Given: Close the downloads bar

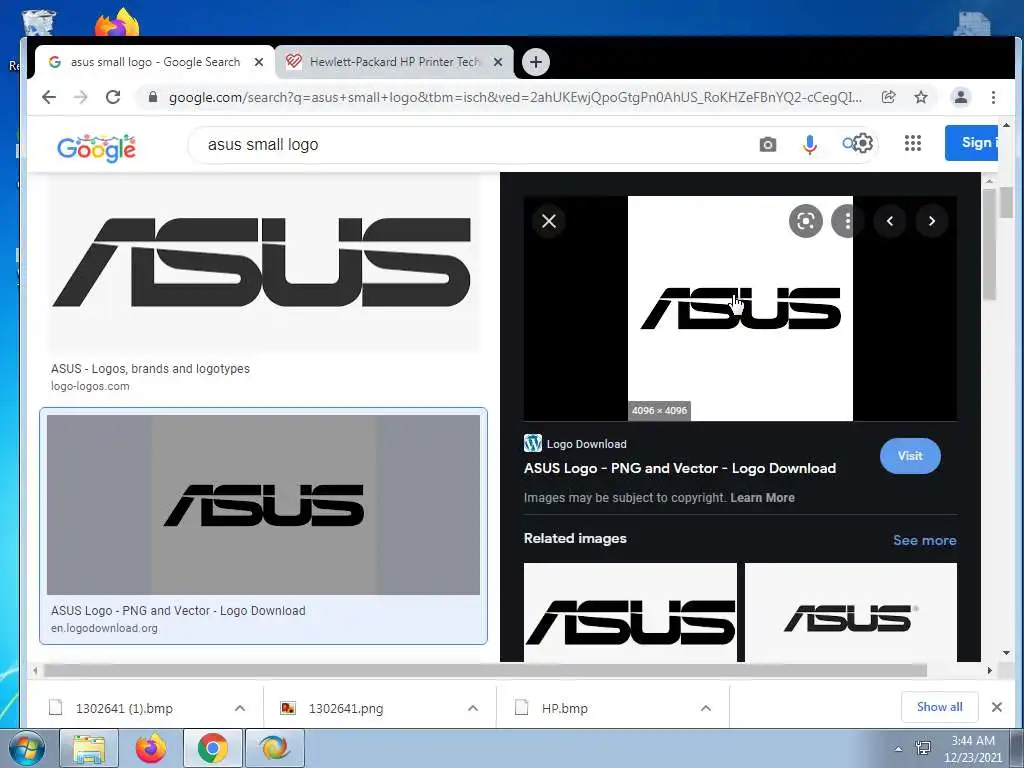Looking at the screenshot, I should (997, 707).
